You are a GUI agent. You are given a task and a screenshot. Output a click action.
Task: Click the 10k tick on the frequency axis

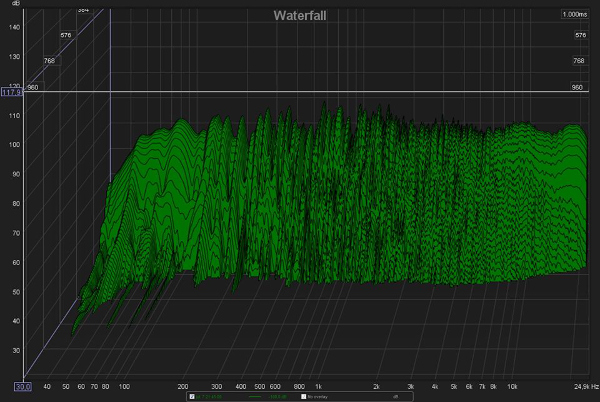pyautogui.click(x=512, y=385)
